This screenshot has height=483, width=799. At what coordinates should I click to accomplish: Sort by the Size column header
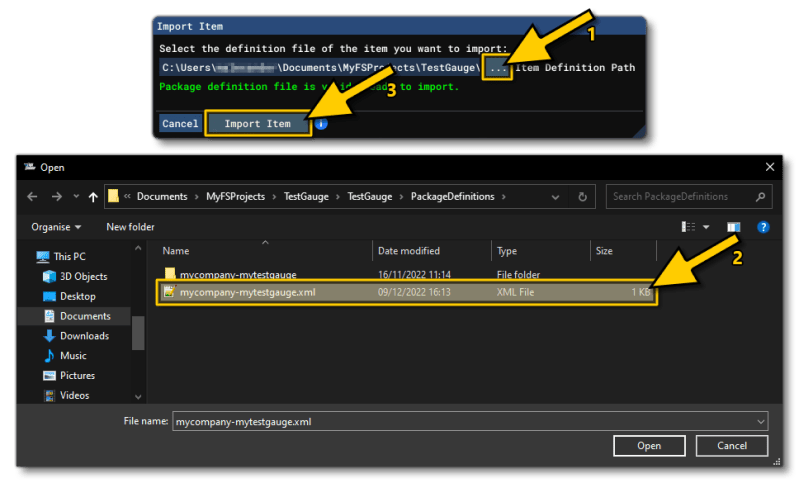(x=604, y=251)
